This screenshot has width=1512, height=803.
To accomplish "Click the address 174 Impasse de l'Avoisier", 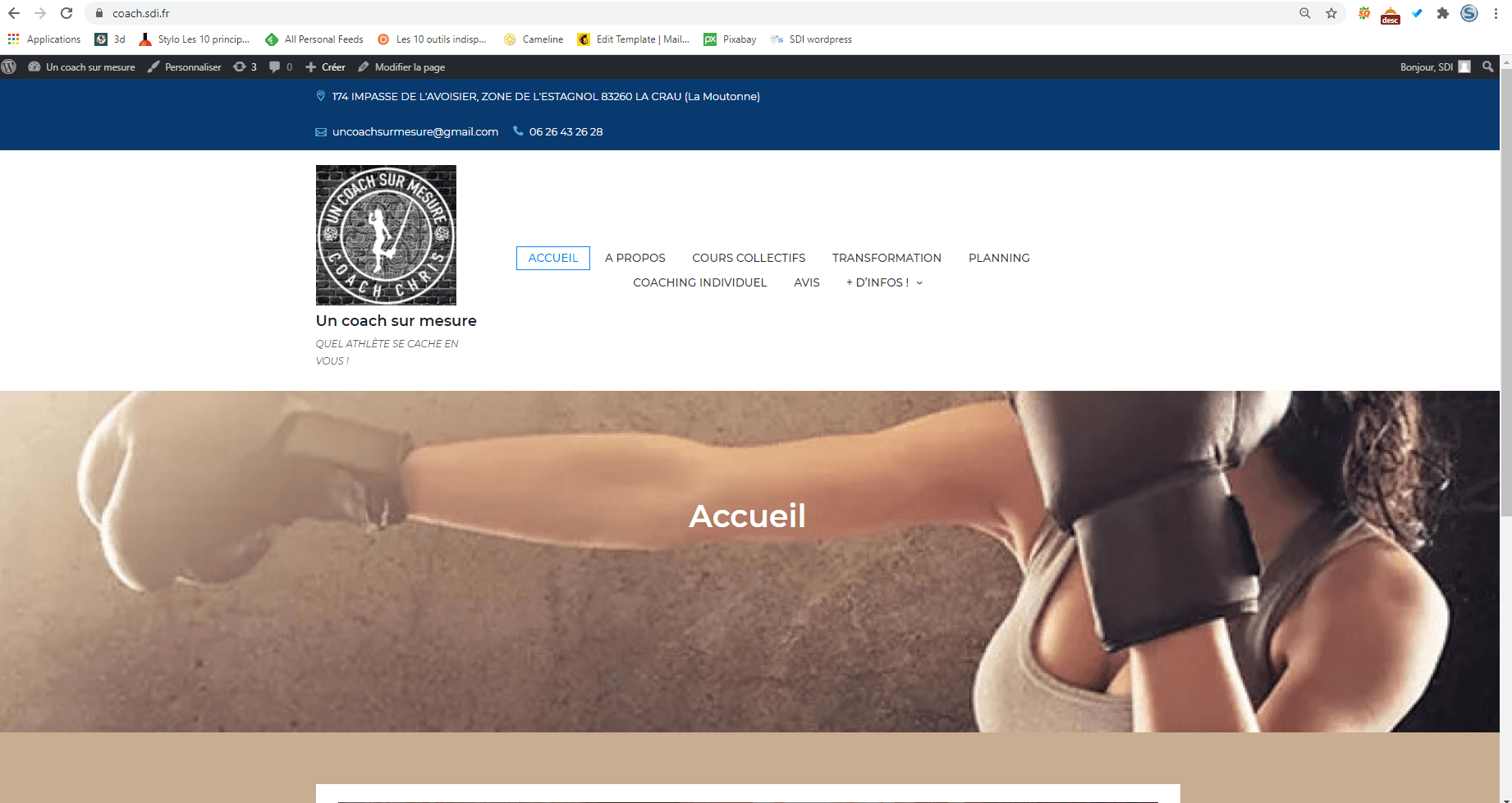I will click(546, 97).
